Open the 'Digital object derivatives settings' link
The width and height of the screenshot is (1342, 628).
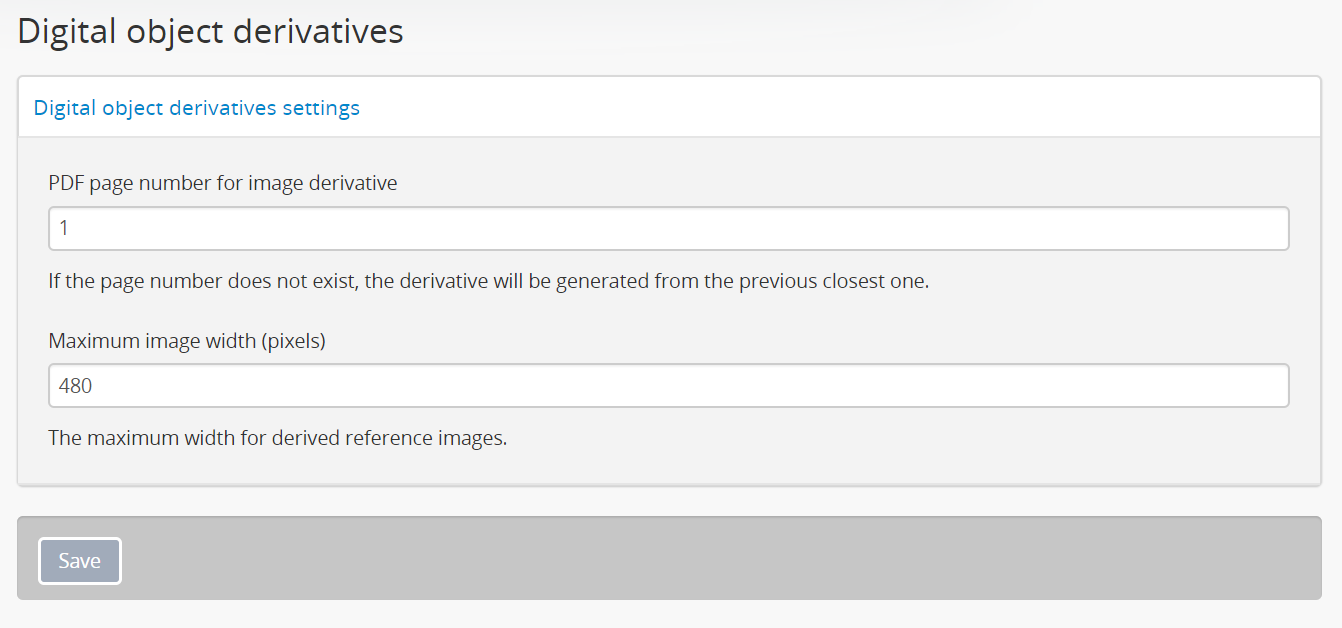click(x=197, y=108)
